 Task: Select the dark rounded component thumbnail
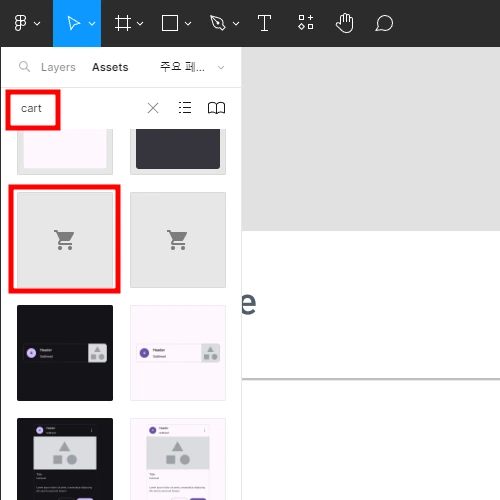pos(178,152)
